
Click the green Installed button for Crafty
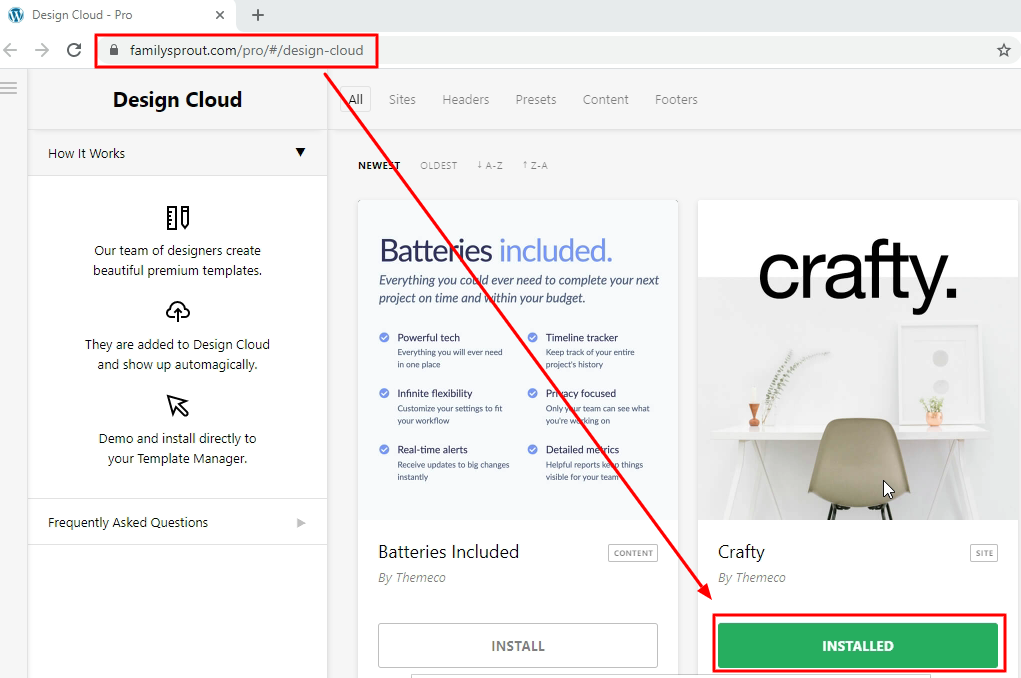(x=858, y=646)
